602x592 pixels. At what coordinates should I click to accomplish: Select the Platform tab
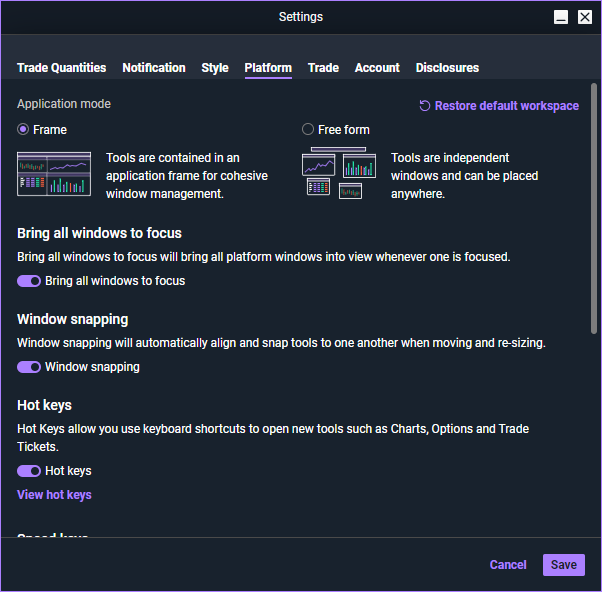[x=268, y=68]
